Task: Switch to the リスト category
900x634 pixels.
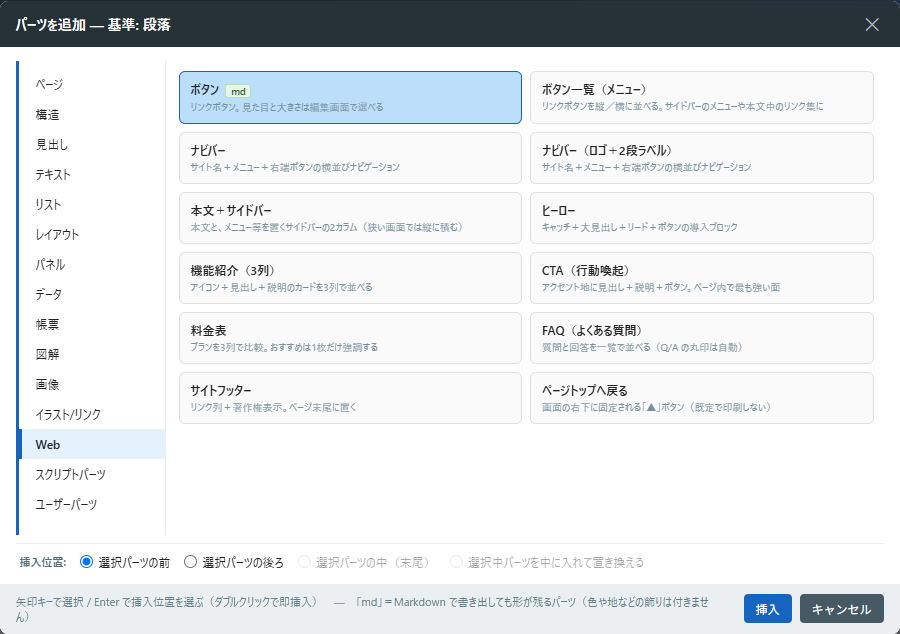Action: point(93,204)
